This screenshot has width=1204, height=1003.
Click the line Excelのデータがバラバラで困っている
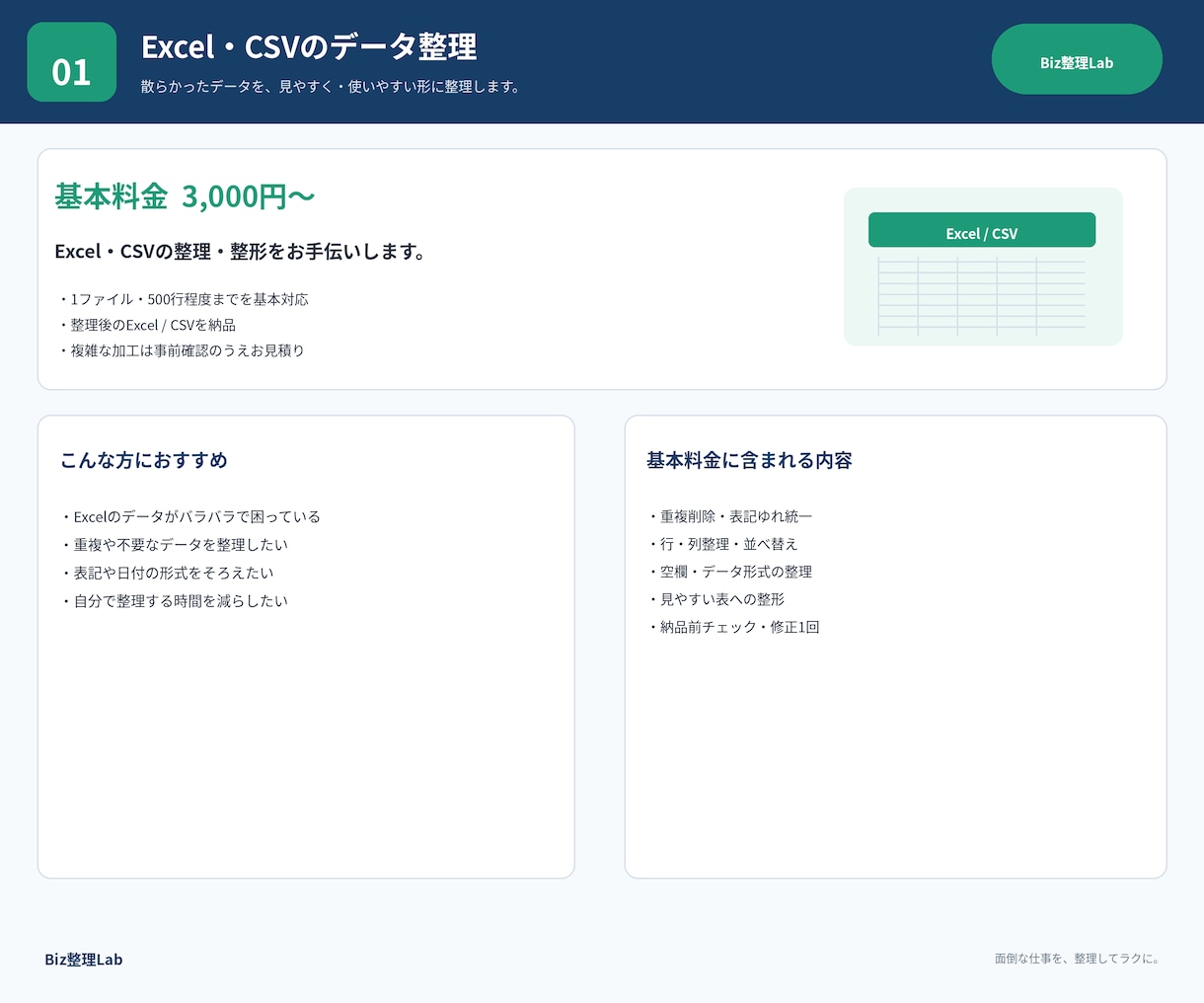[190, 516]
